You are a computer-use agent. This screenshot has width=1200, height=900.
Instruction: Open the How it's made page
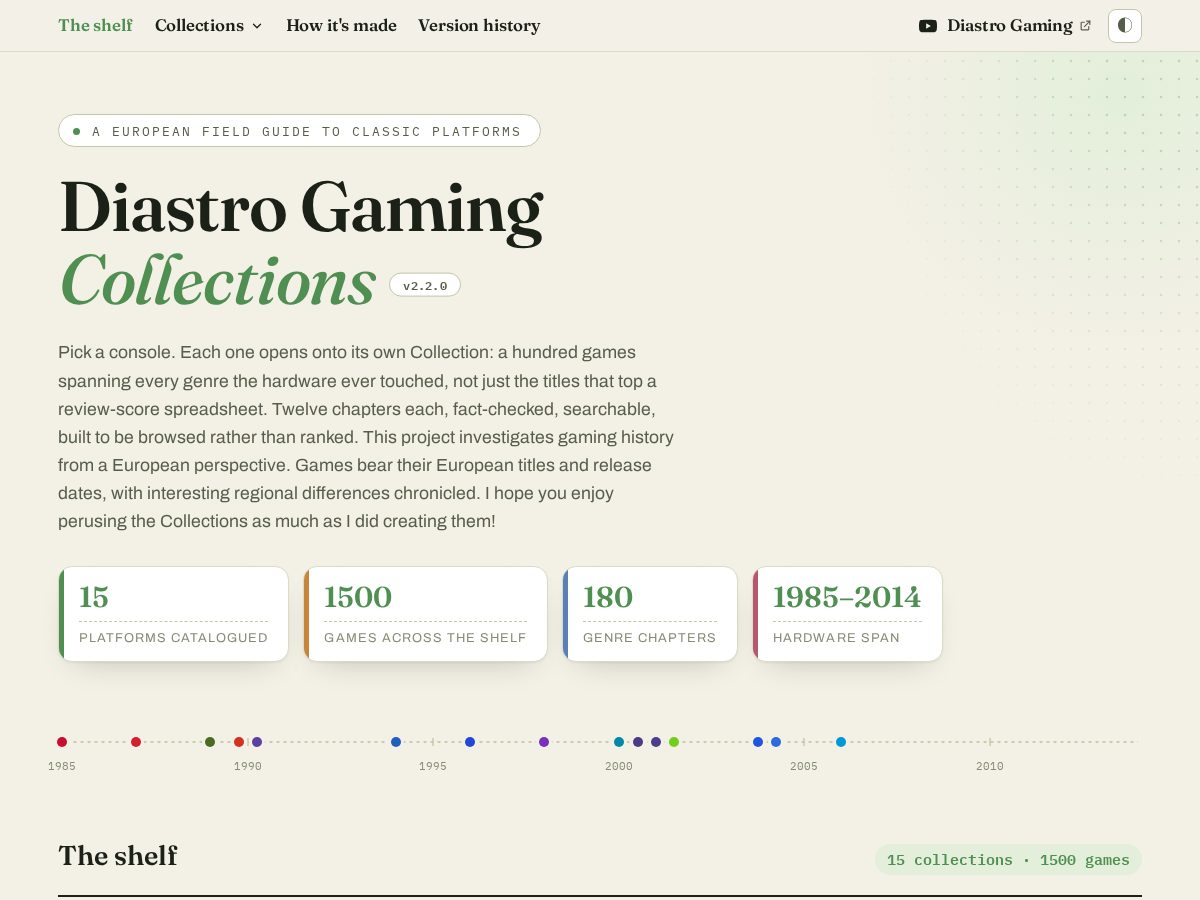[x=341, y=26]
